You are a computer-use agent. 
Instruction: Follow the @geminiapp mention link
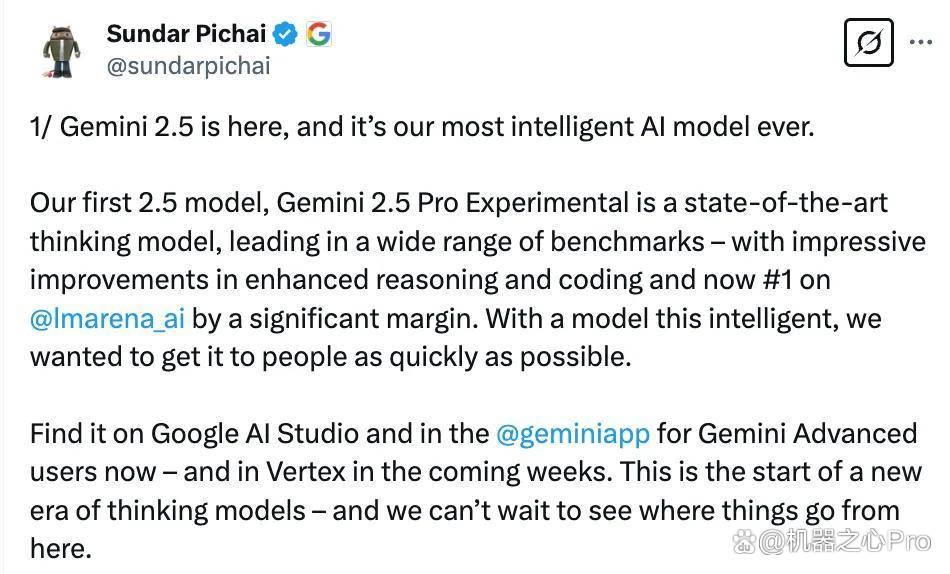(573, 434)
